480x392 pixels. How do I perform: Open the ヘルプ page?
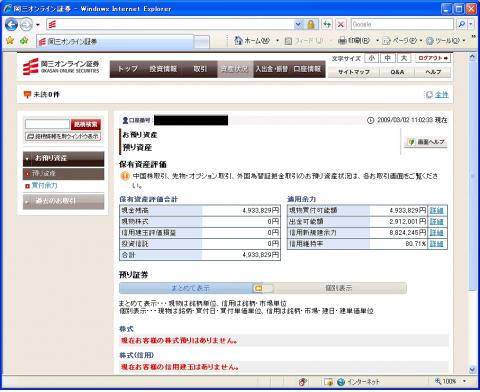click(x=433, y=72)
